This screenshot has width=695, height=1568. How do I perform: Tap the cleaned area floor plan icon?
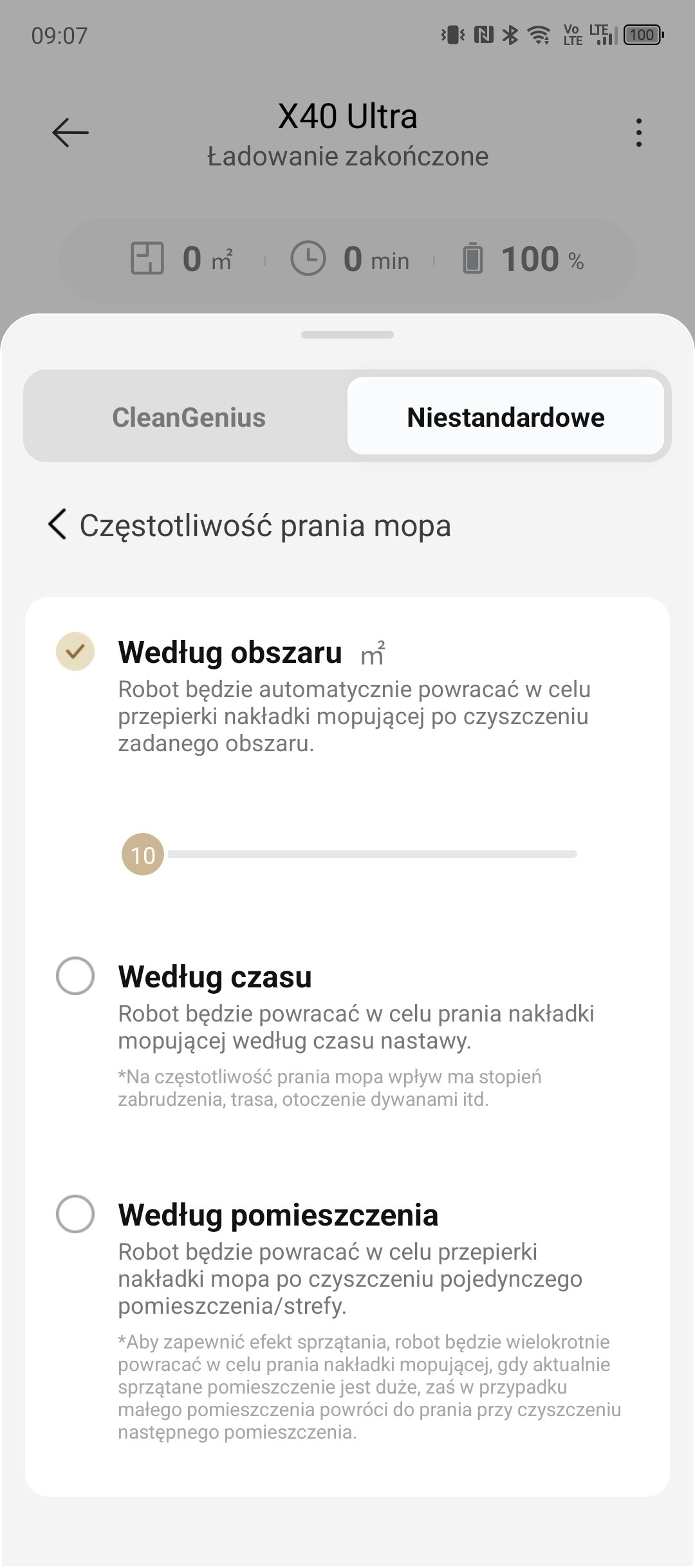[147, 259]
